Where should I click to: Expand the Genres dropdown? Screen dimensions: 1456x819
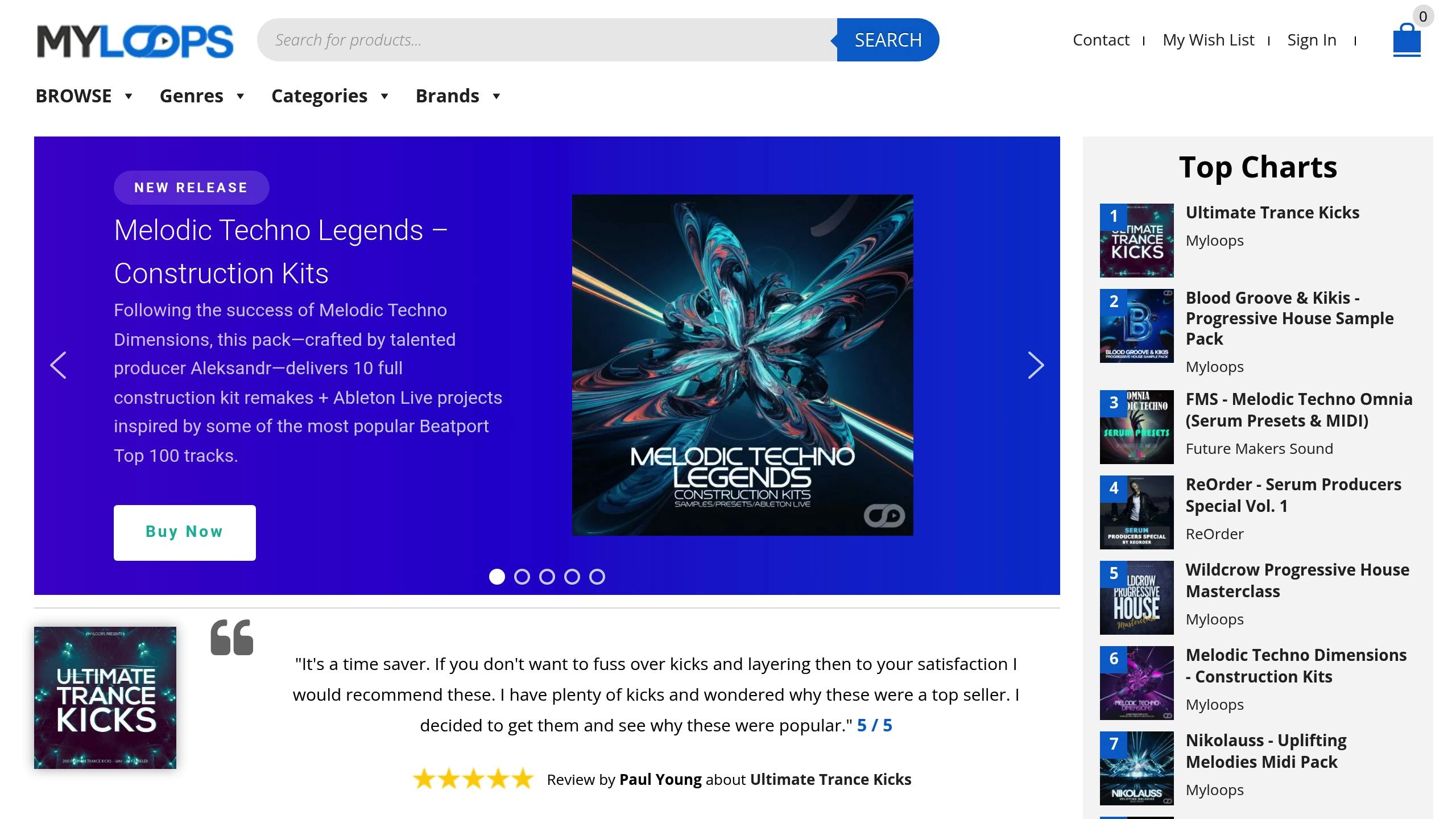(x=202, y=96)
